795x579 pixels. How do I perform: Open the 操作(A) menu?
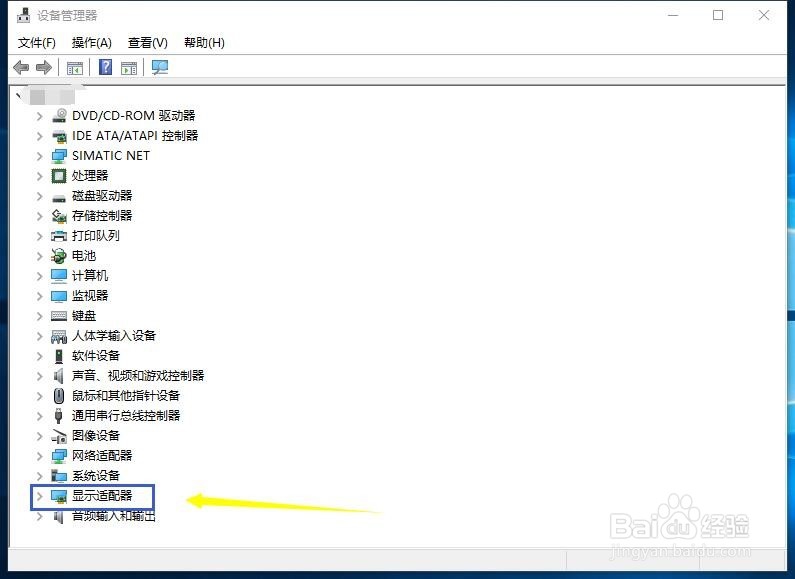click(91, 43)
